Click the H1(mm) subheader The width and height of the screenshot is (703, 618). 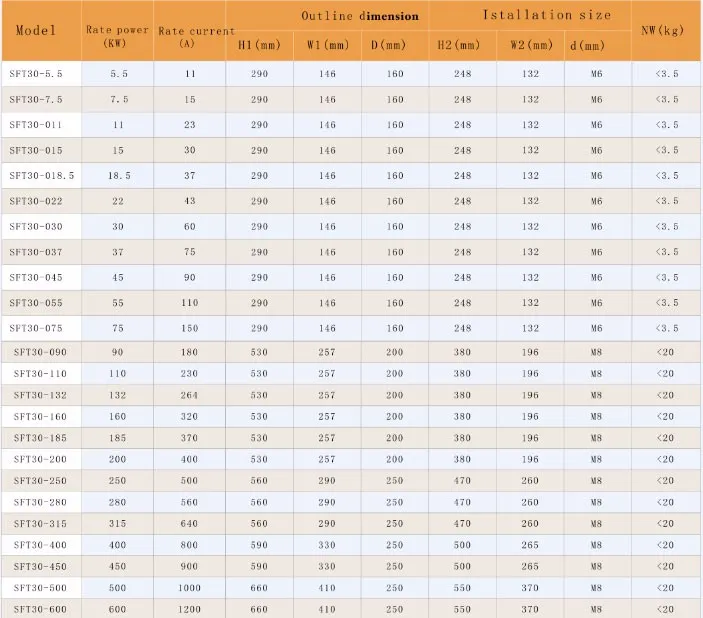259,45
